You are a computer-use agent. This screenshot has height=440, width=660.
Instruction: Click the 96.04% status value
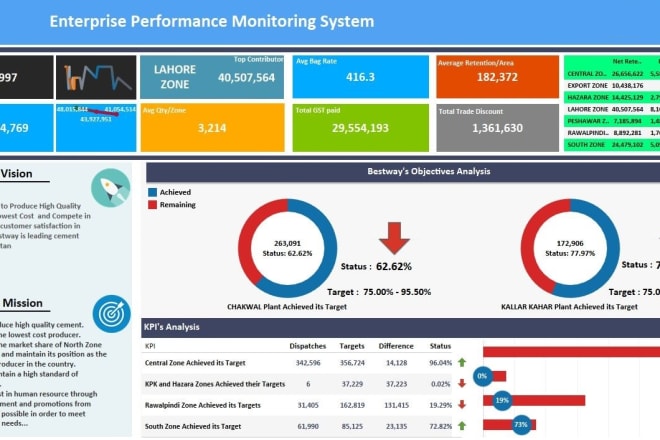click(x=441, y=363)
